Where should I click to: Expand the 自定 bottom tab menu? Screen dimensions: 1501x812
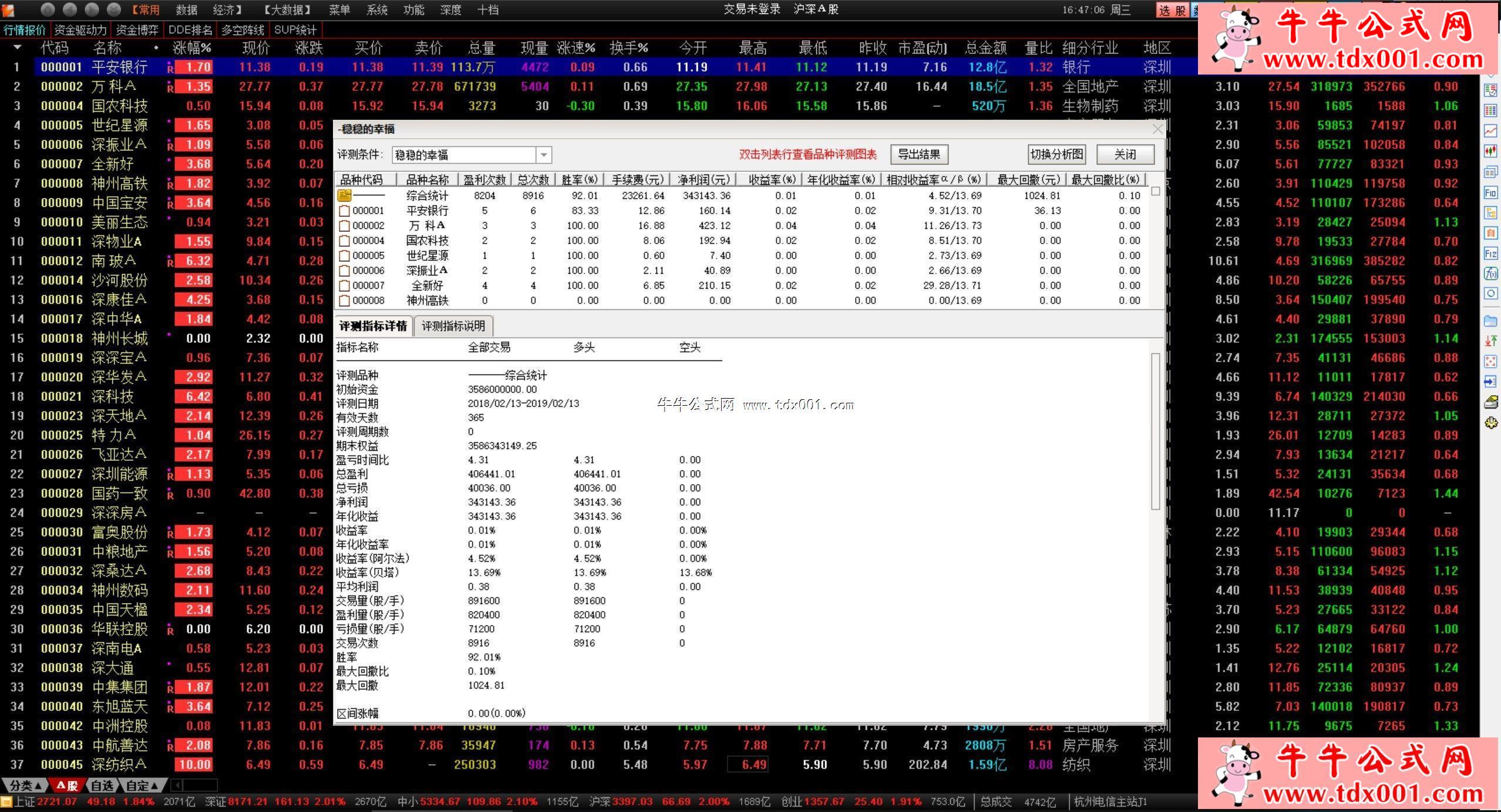142,785
